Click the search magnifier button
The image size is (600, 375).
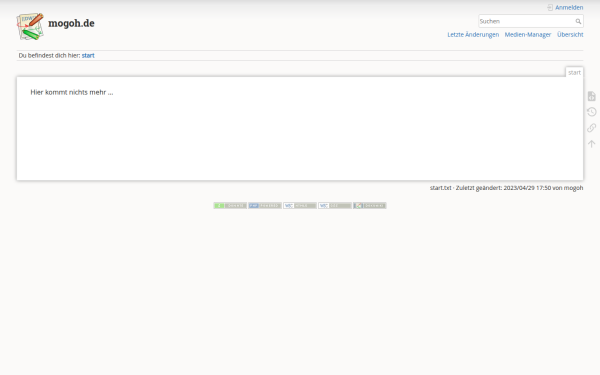tap(578, 21)
